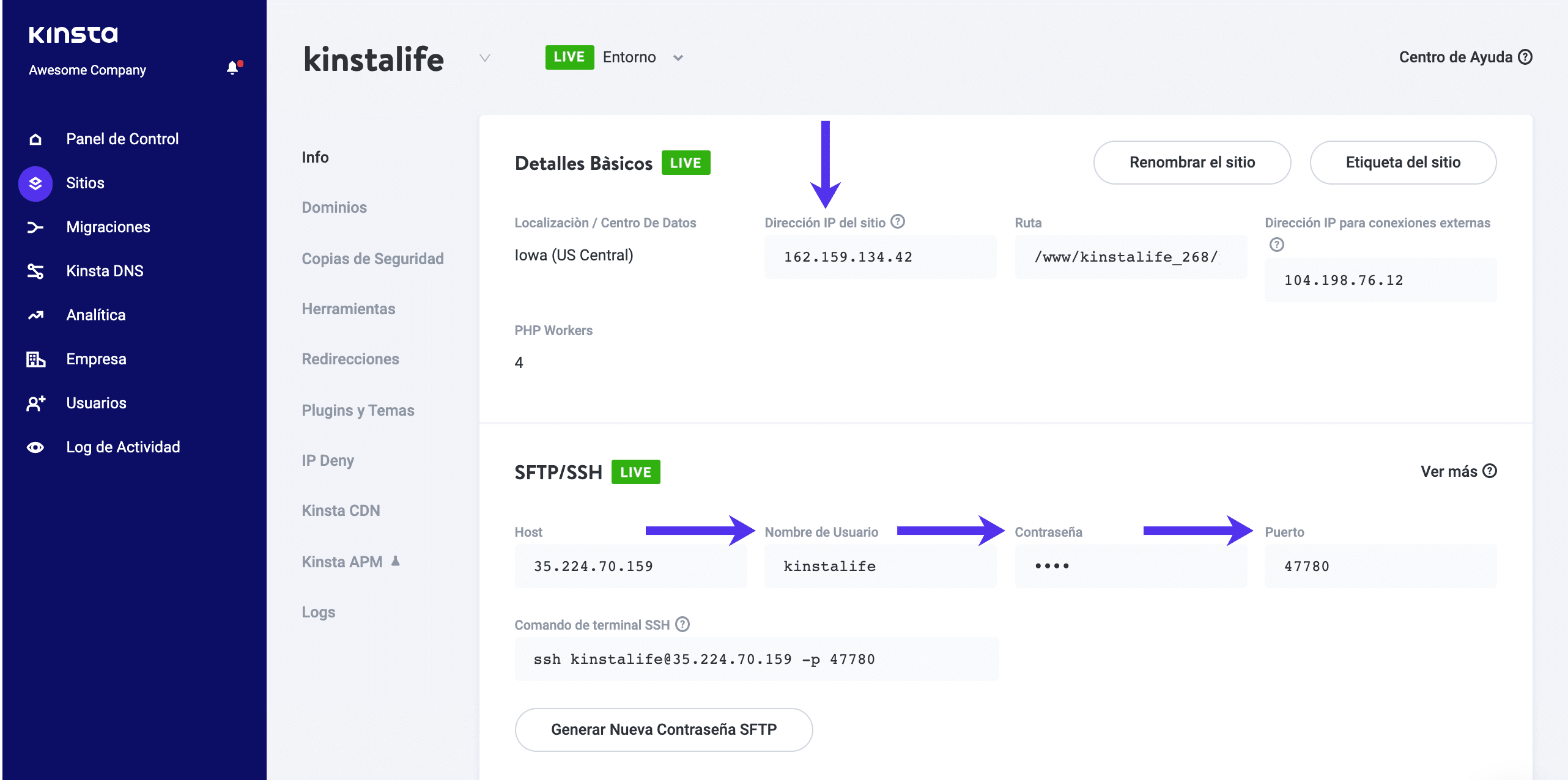The width and height of the screenshot is (1568, 780).
Task: Click the Empresa building icon
Action: point(35,359)
